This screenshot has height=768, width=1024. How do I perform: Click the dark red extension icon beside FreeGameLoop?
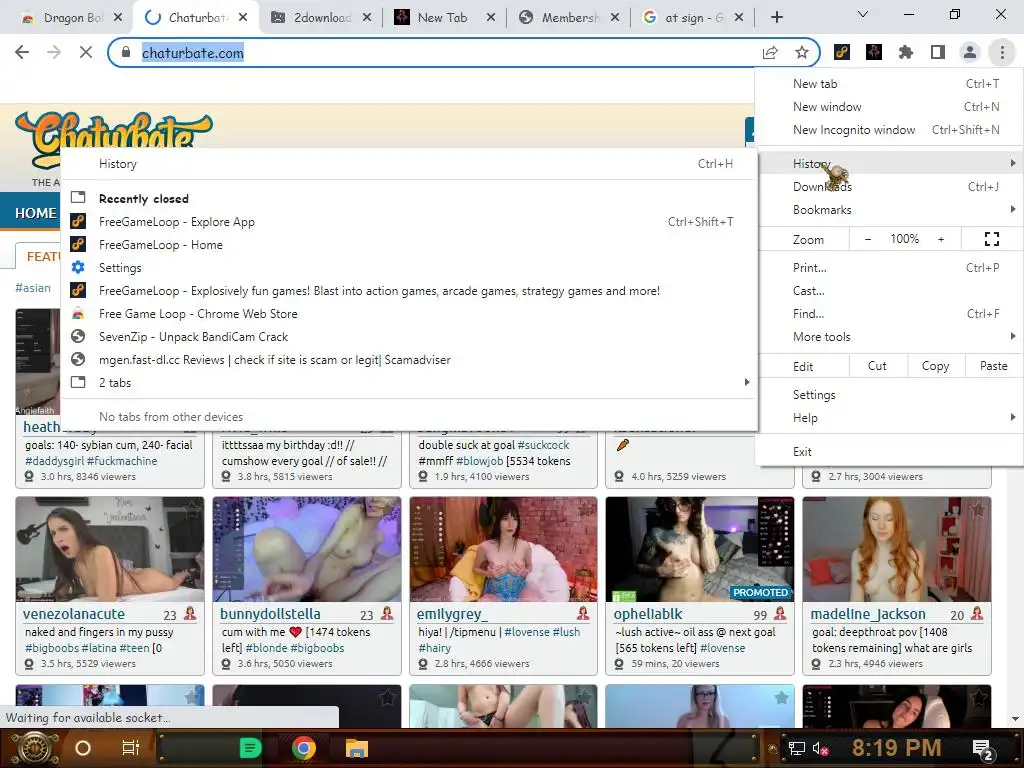874,52
